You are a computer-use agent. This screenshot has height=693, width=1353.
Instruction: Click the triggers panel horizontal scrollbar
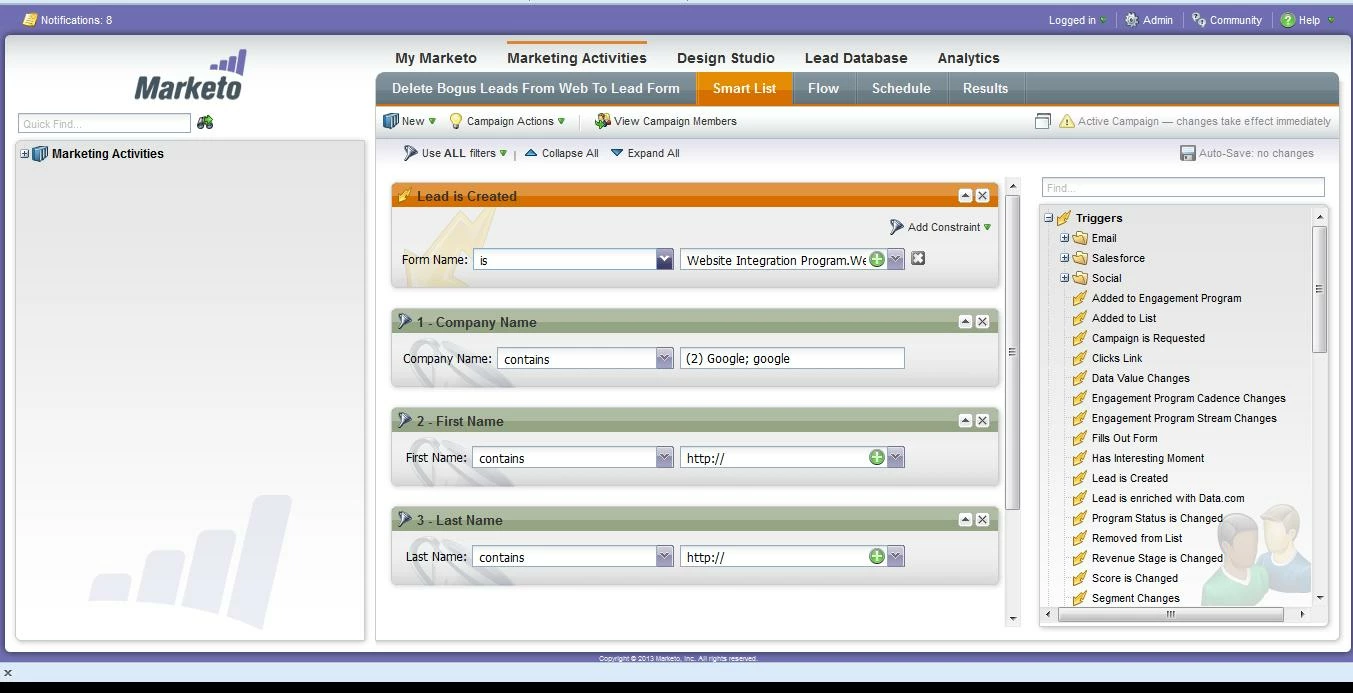tap(1171, 614)
